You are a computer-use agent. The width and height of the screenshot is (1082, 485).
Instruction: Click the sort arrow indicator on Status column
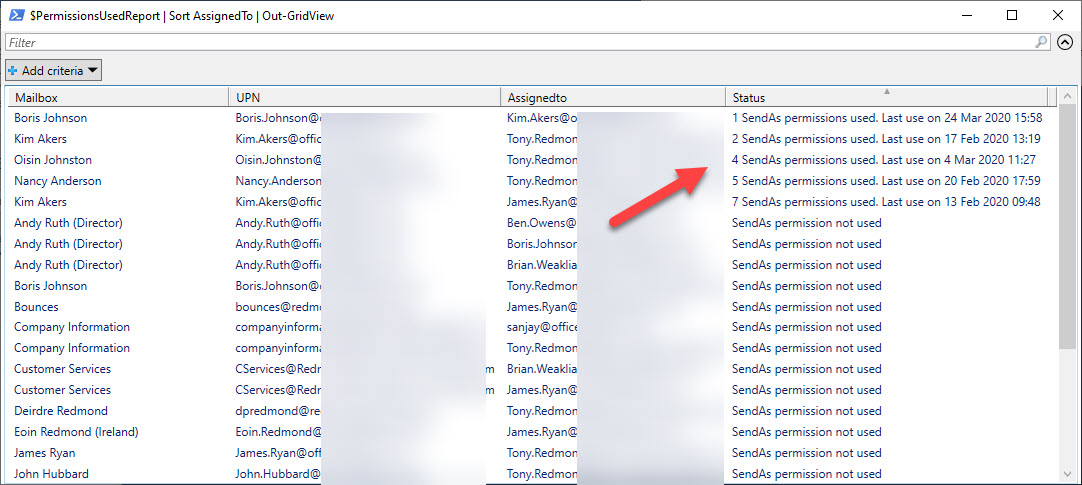[x=886, y=91]
